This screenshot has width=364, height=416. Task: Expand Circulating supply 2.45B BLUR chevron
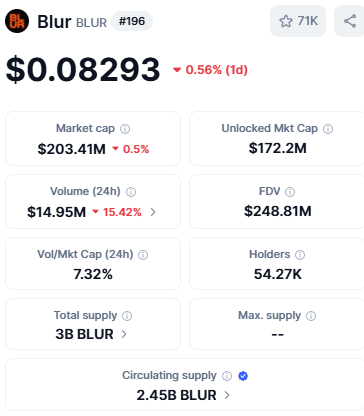coord(227,395)
